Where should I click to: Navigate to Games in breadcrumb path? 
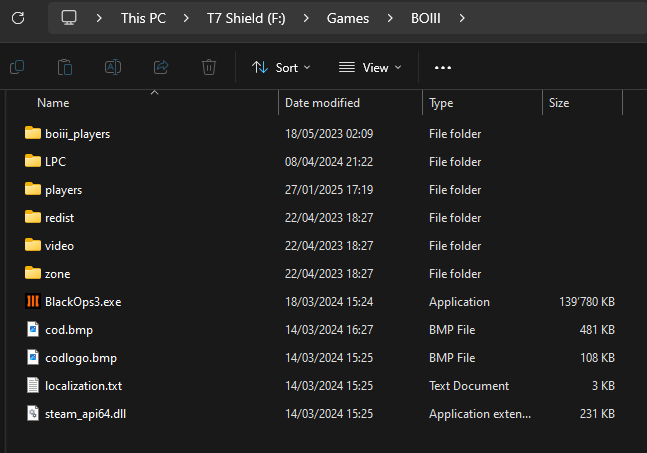[x=347, y=18]
